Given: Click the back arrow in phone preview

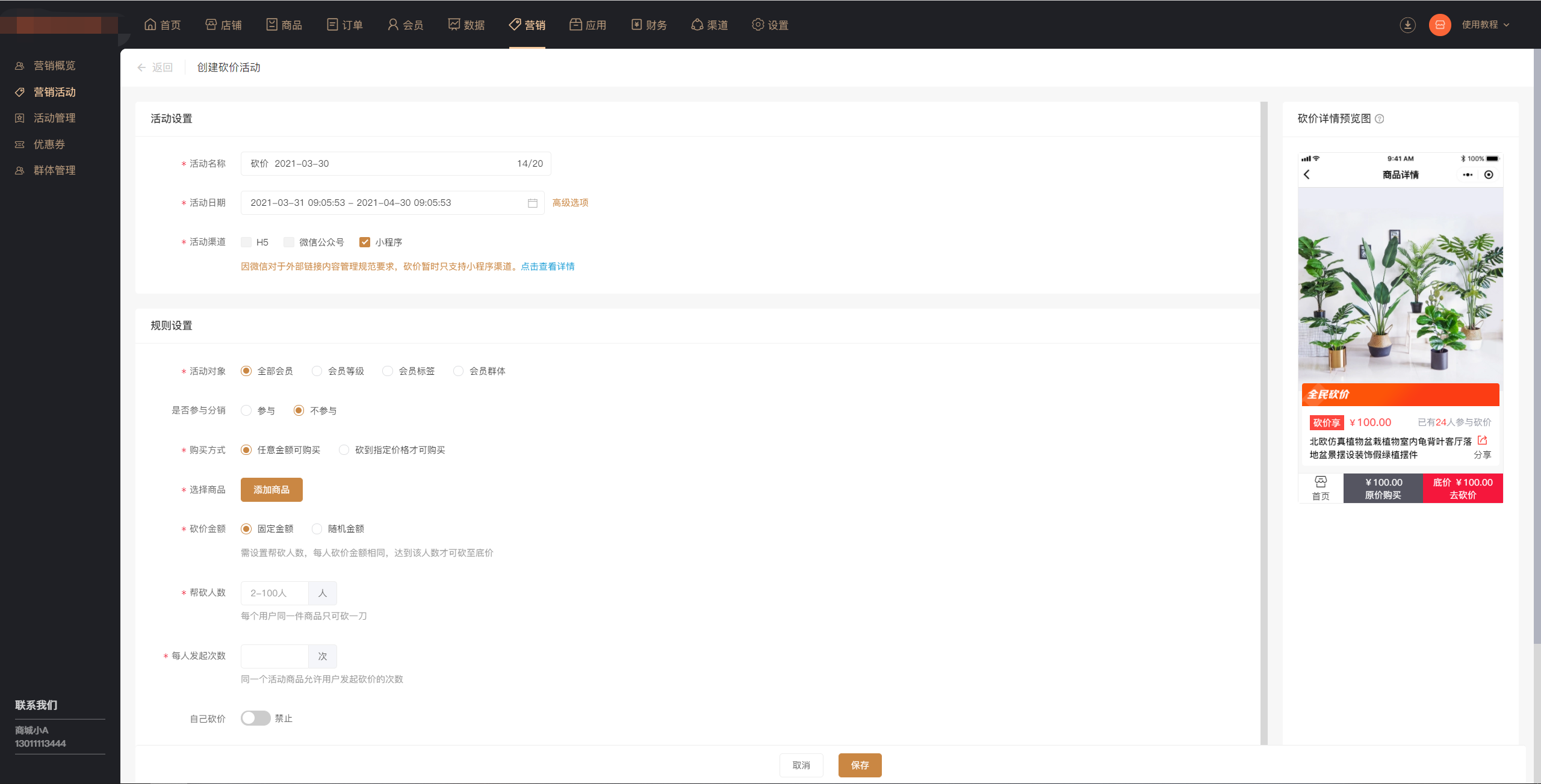Looking at the screenshot, I should (x=1307, y=174).
